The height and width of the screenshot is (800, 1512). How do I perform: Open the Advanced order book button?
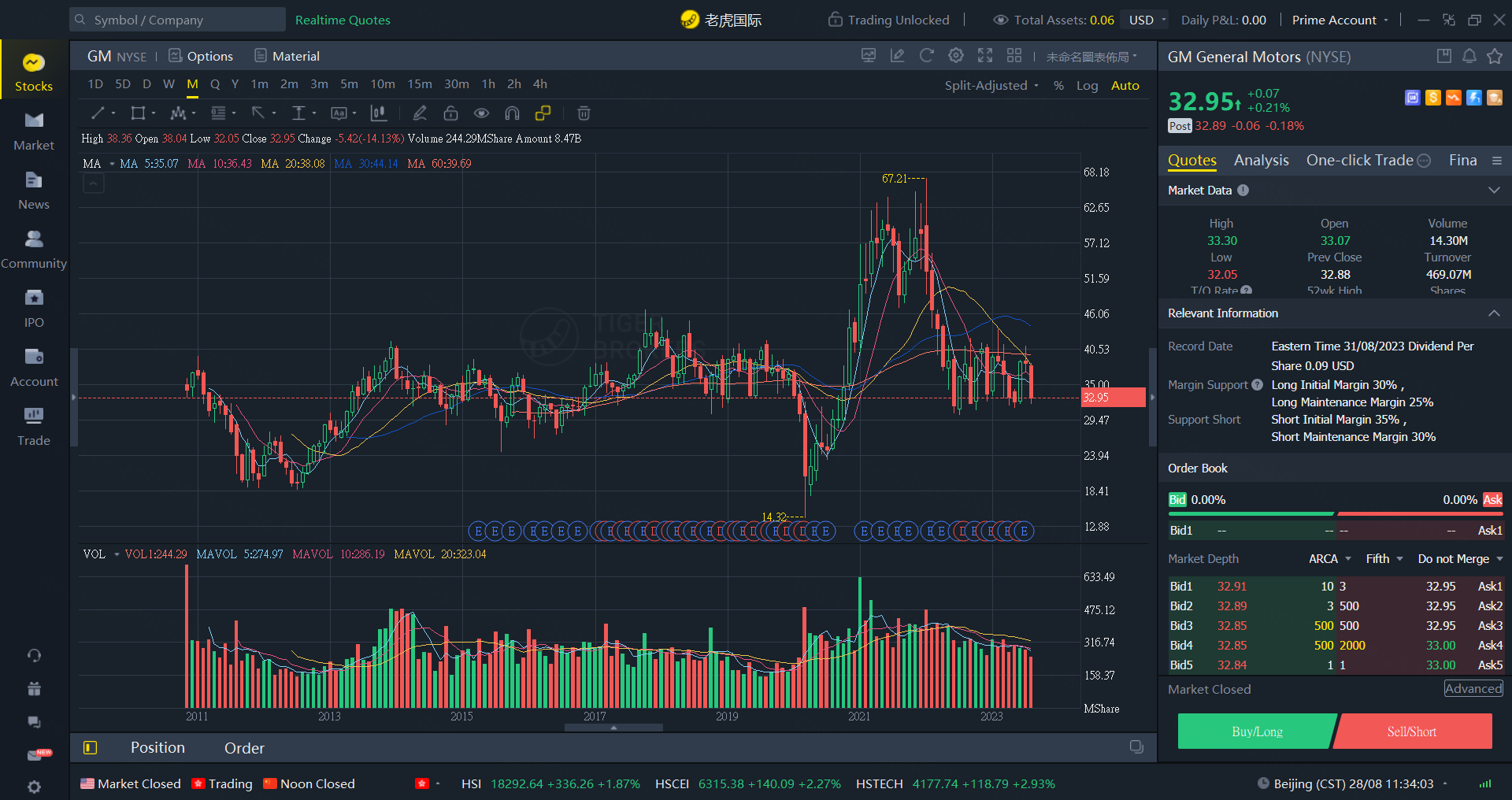(x=1473, y=688)
